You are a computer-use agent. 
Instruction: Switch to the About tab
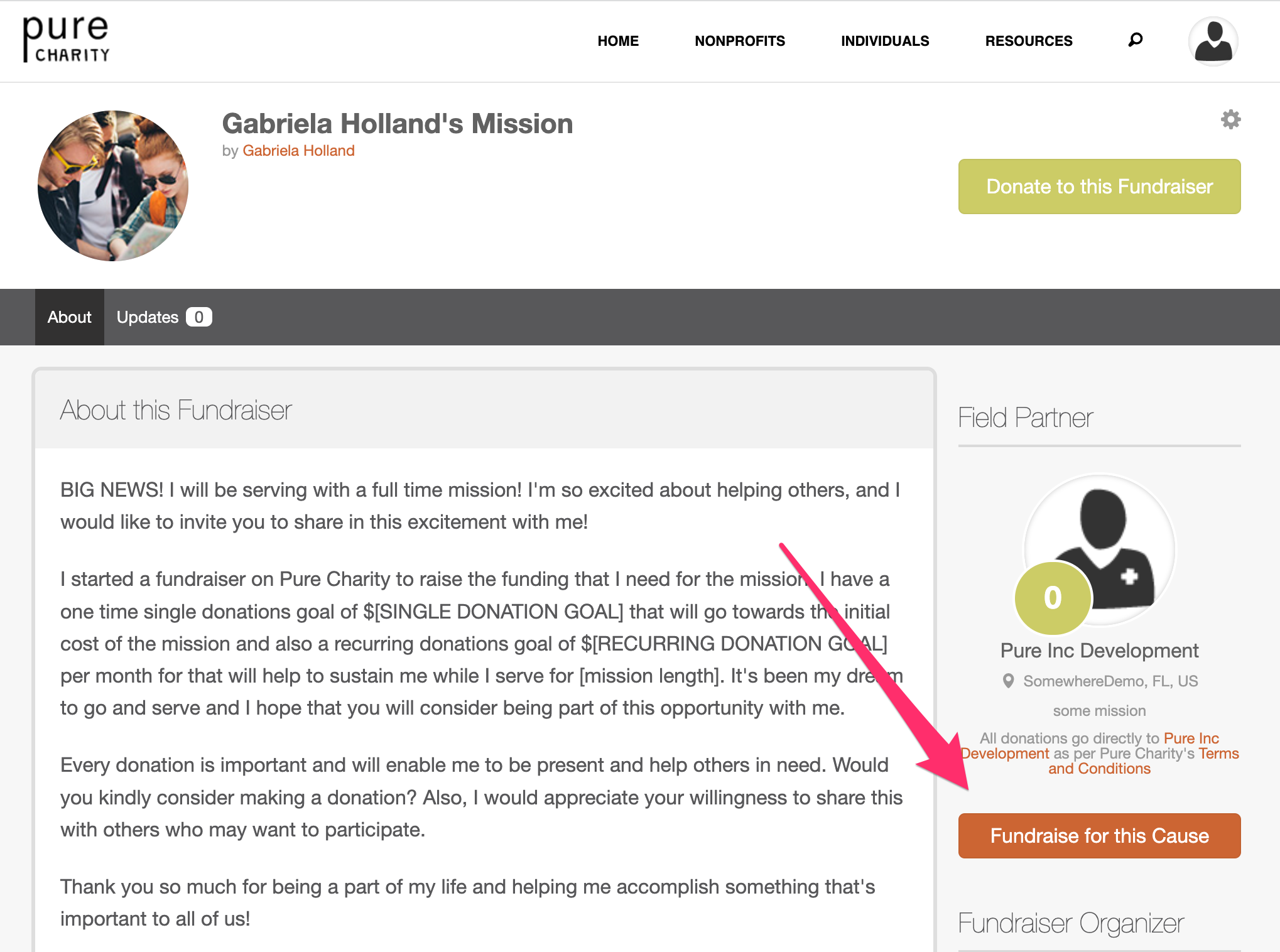[70, 317]
